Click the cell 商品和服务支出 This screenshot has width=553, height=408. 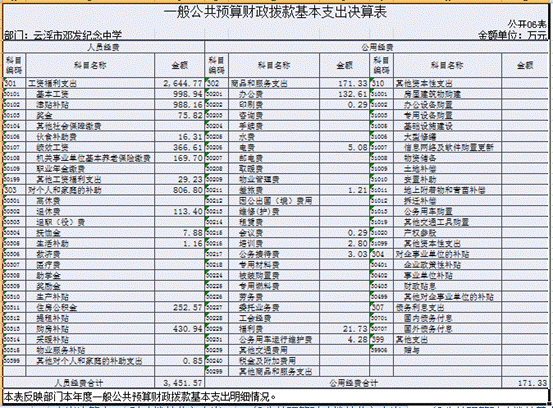[274, 84]
